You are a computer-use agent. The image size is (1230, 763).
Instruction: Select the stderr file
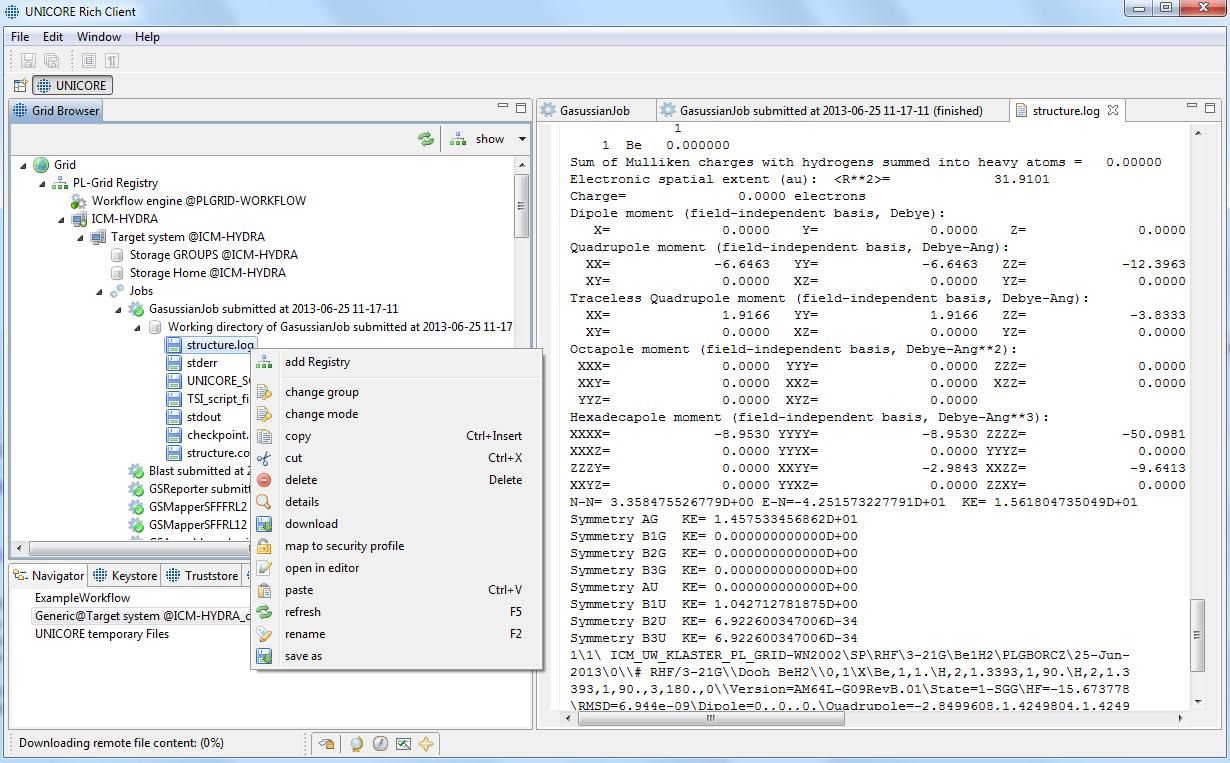click(202, 363)
